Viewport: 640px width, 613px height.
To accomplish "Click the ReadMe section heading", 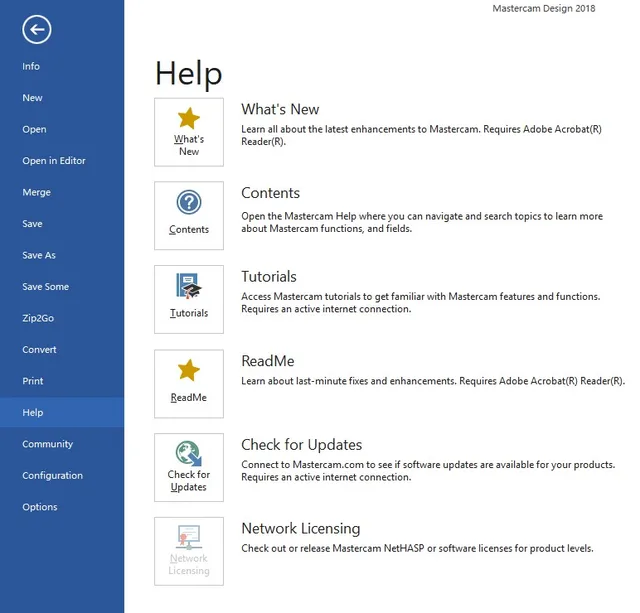I will (268, 361).
